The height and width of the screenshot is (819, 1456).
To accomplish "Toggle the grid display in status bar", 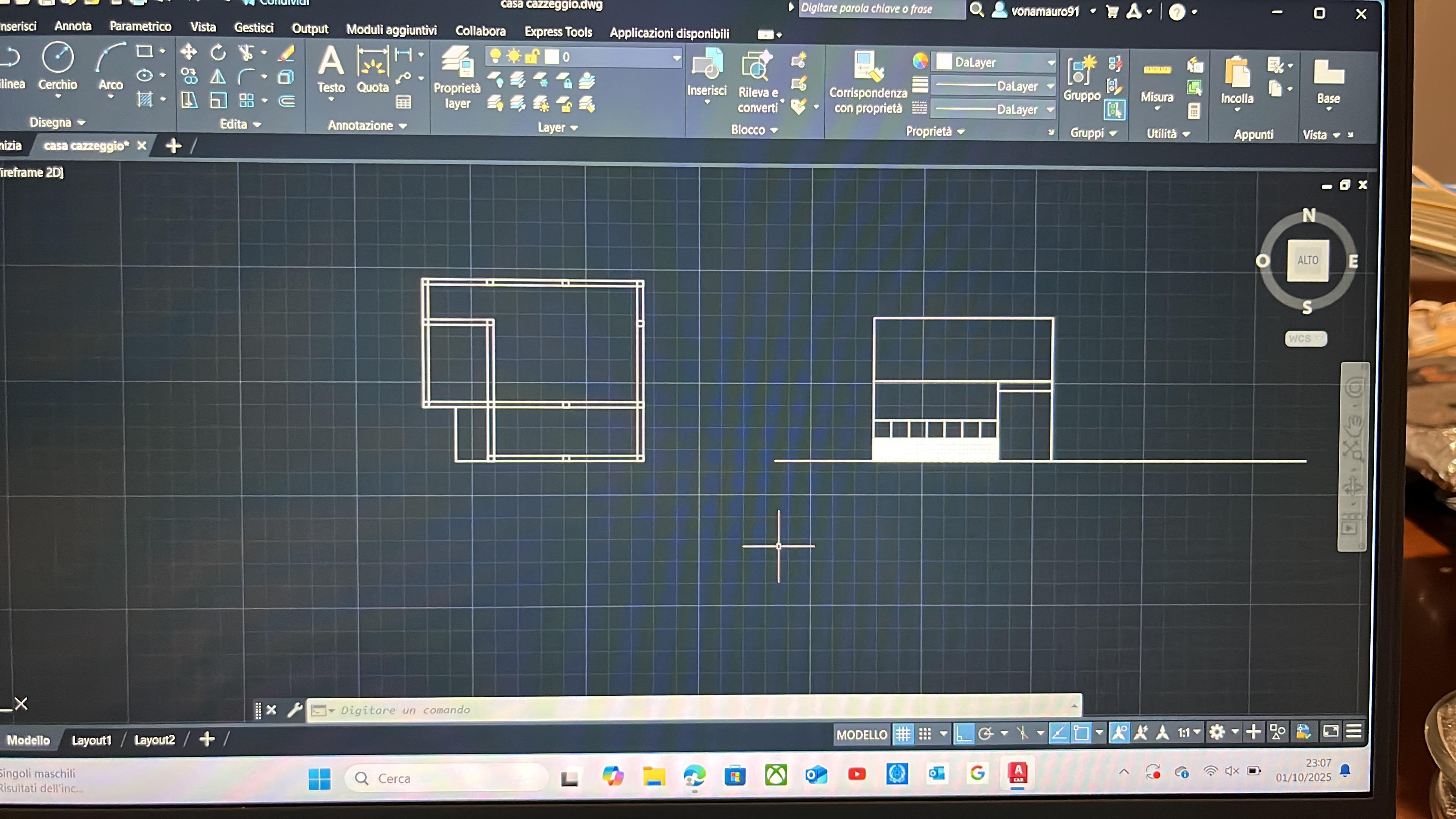I will tap(903, 734).
